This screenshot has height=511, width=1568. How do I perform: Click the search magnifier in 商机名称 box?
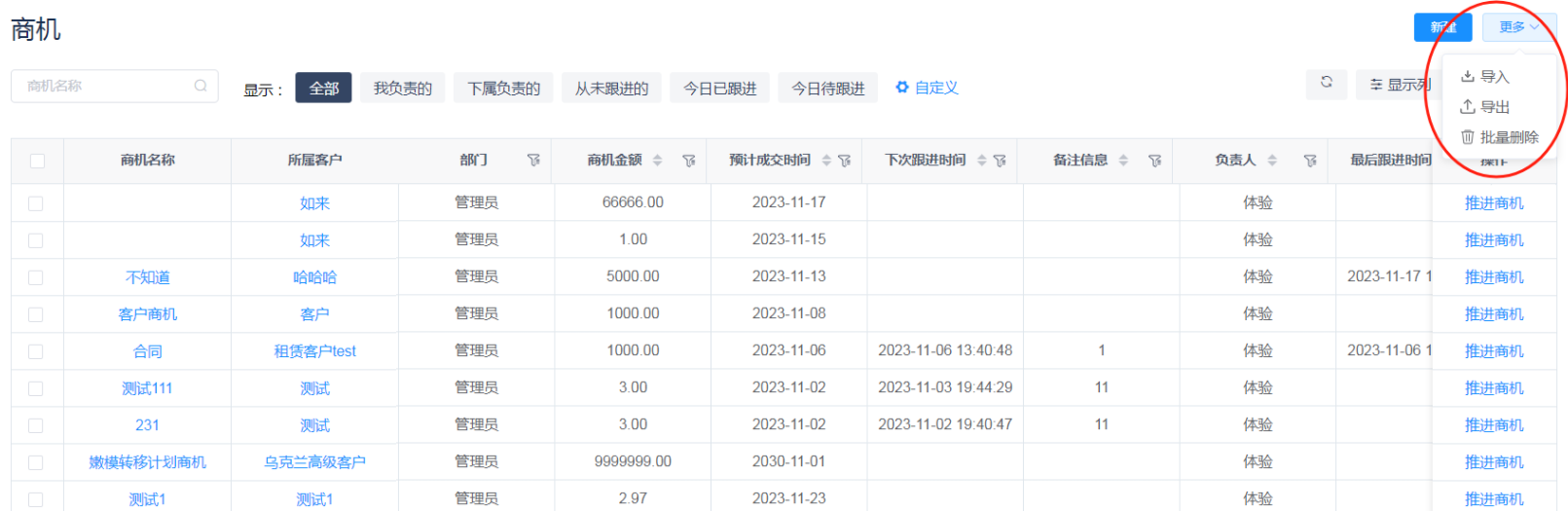201,86
